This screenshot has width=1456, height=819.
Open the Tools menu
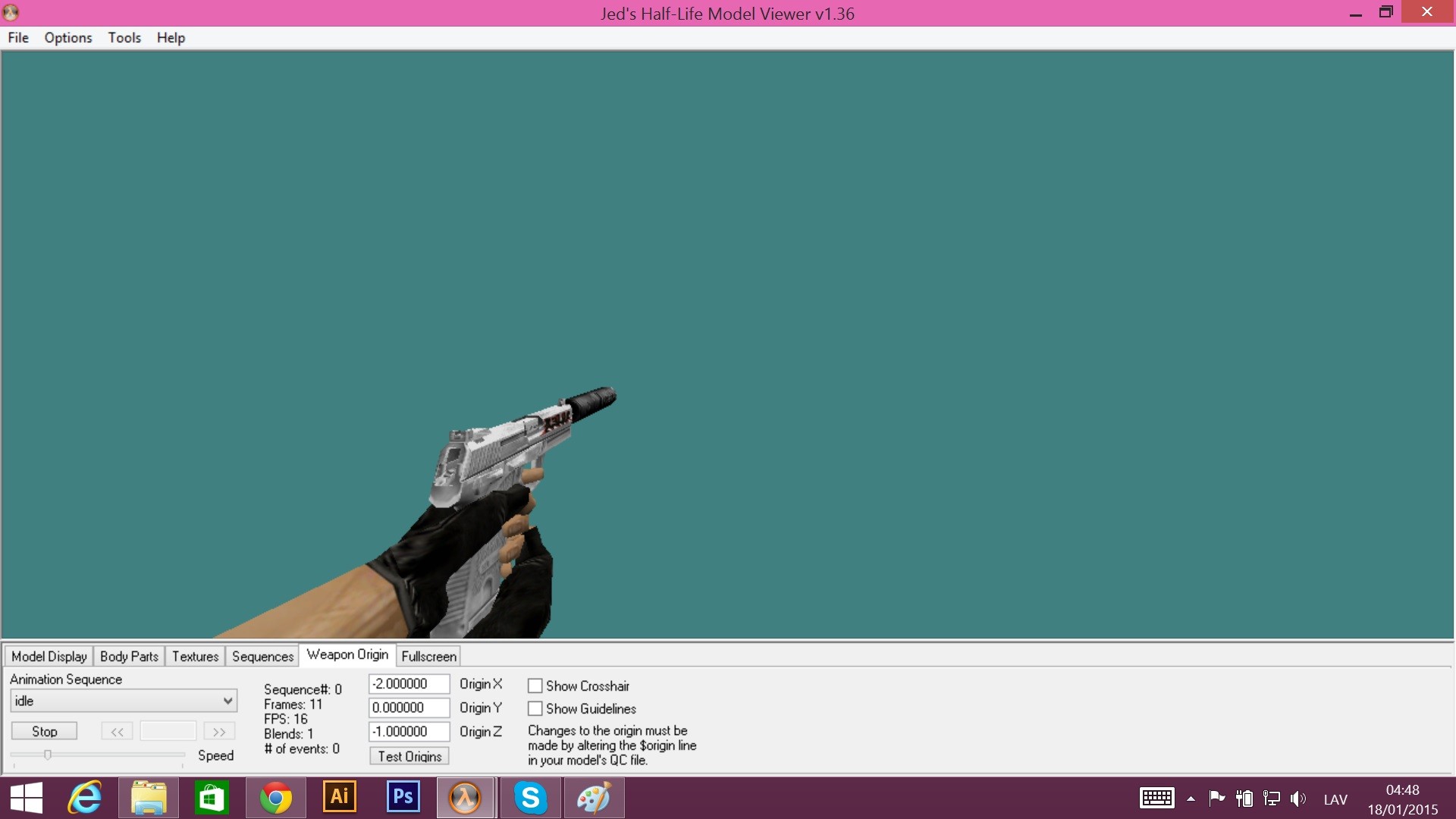click(x=124, y=37)
